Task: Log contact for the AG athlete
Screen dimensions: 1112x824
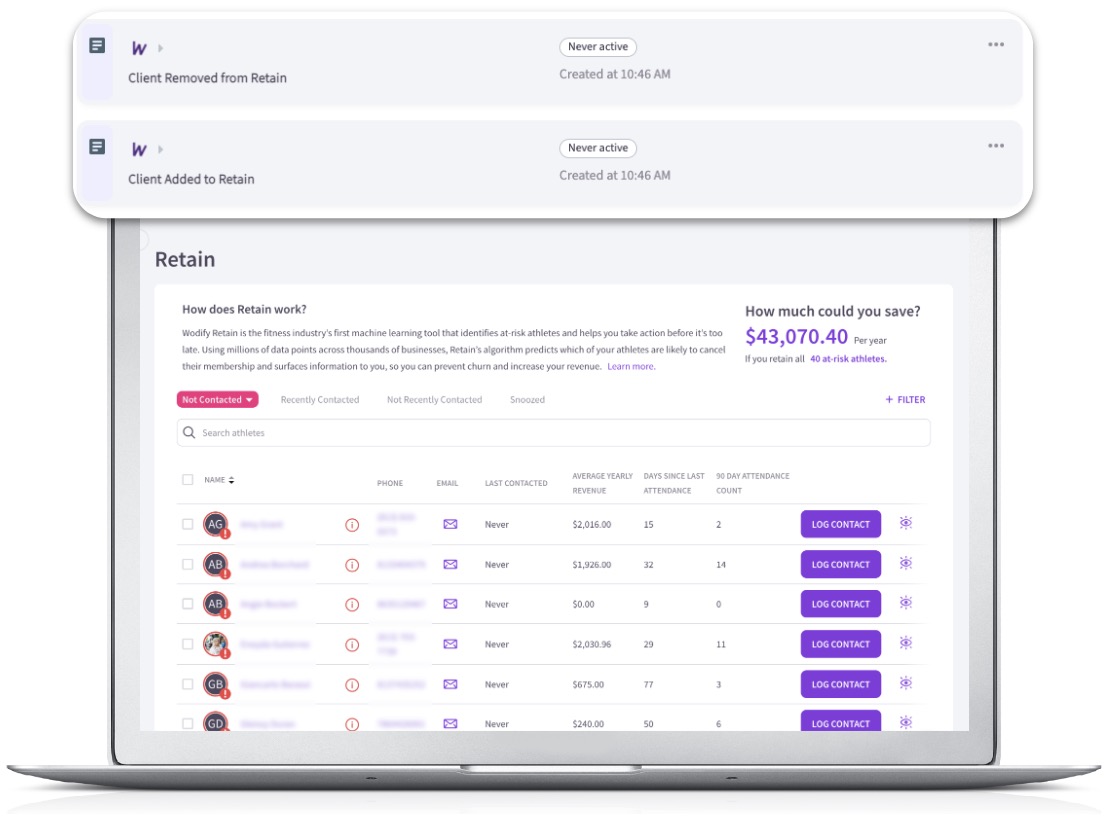Action: (841, 524)
